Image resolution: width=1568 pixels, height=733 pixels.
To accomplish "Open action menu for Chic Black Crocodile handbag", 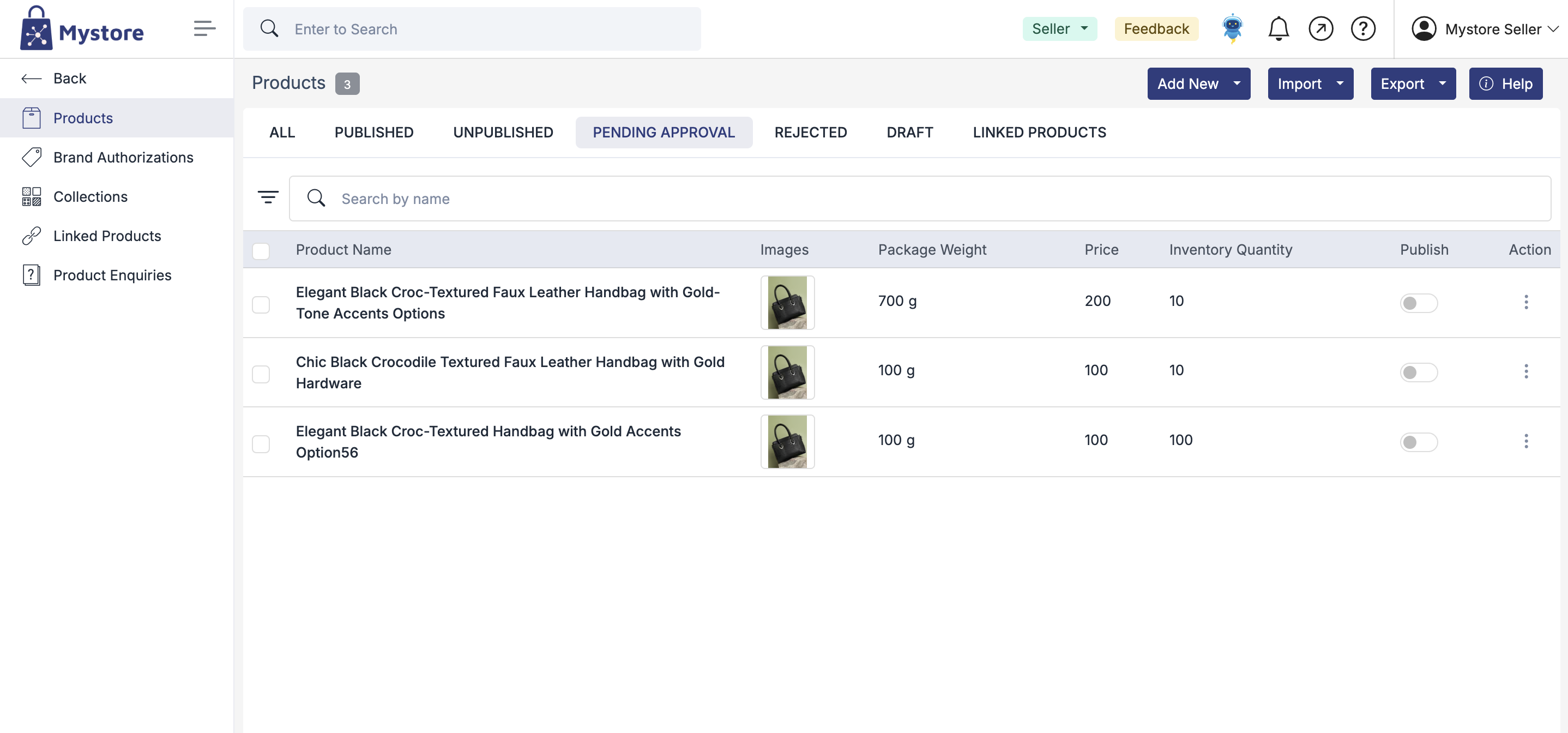I will pos(1525,371).
